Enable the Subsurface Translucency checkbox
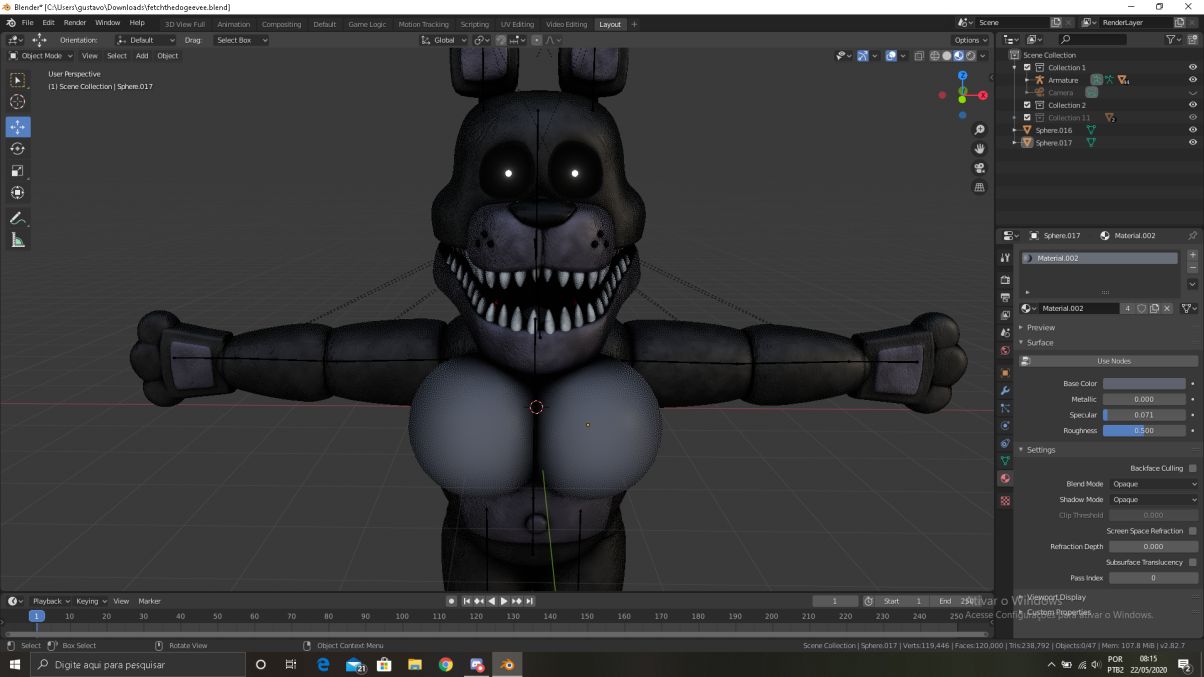Screen dimensions: 1204x677 coord(1193,562)
